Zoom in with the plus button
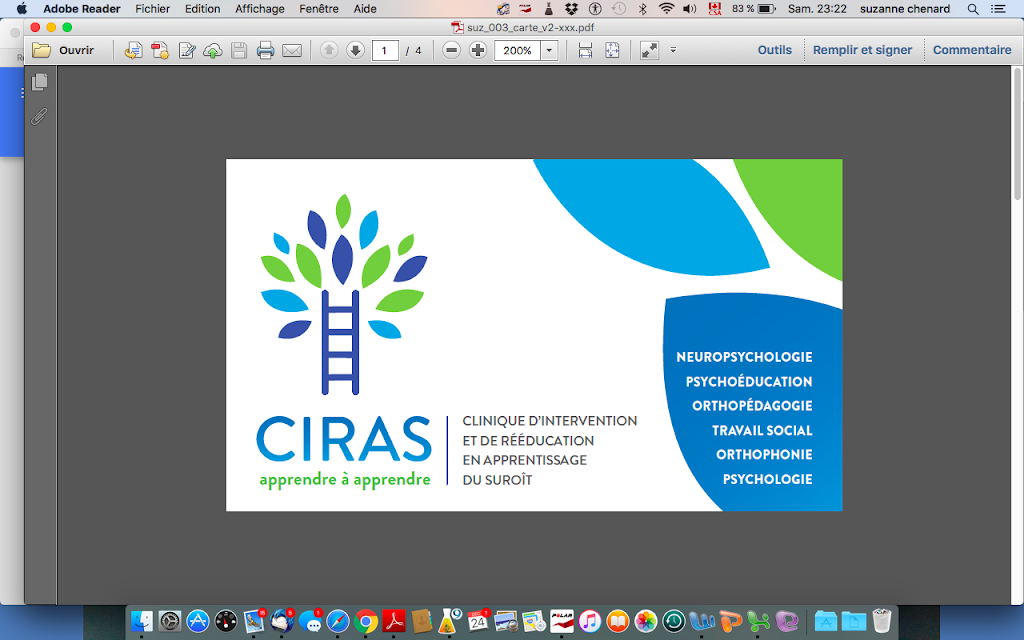Viewport: 1024px width, 640px height. (478, 50)
